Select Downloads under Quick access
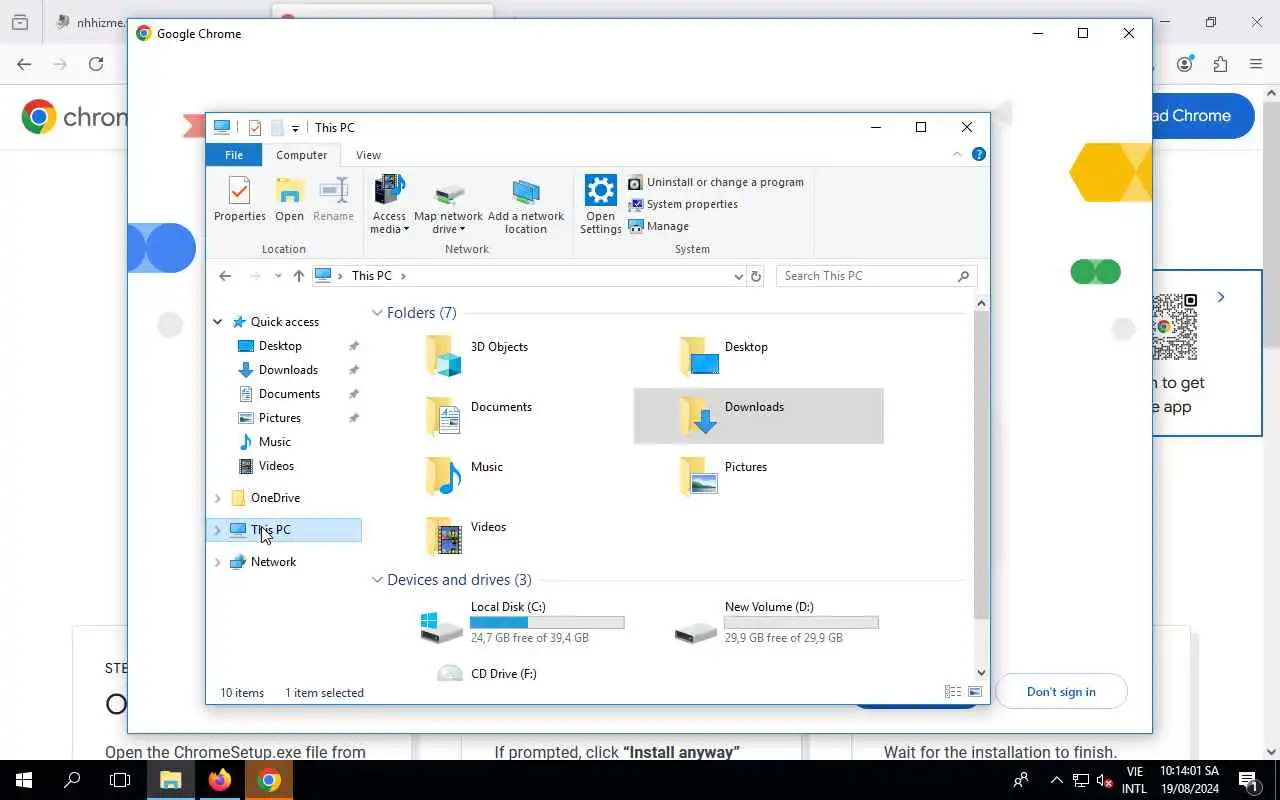Screen dimensions: 1280x800 click(x=288, y=370)
